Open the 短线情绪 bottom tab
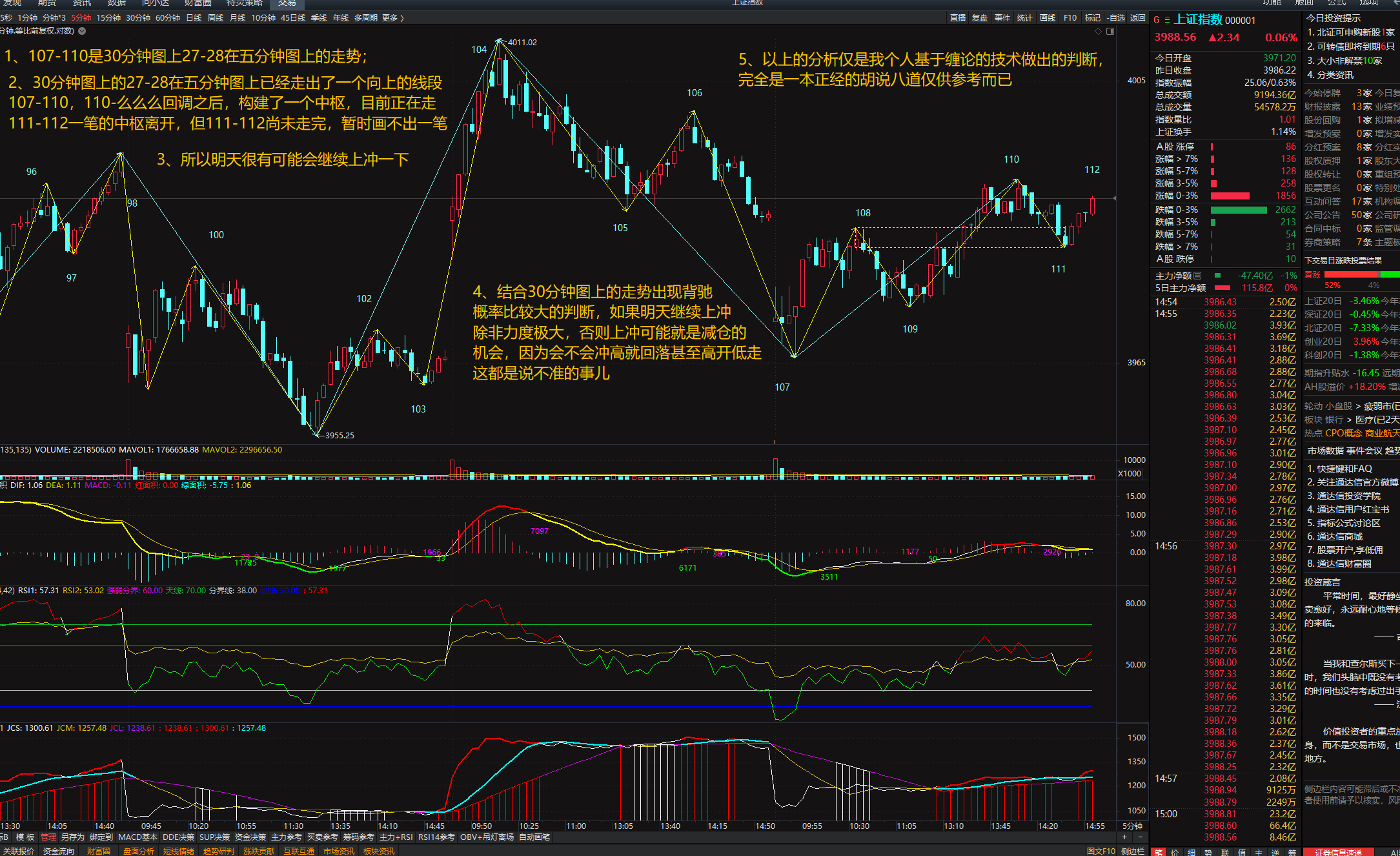The width and height of the screenshot is (1400, 856). coord(179,851)
